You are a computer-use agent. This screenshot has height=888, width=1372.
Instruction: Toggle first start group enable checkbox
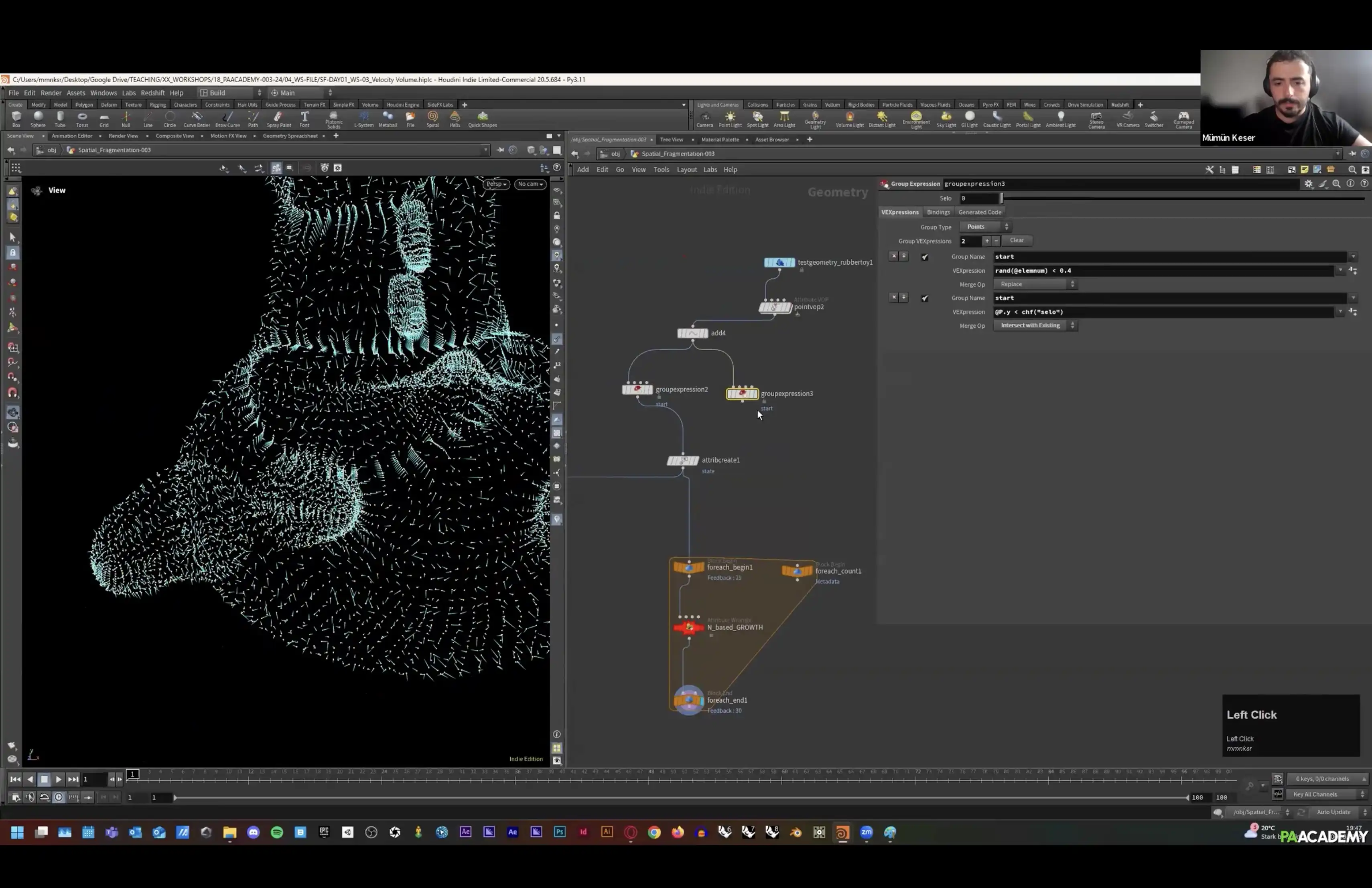925,257
